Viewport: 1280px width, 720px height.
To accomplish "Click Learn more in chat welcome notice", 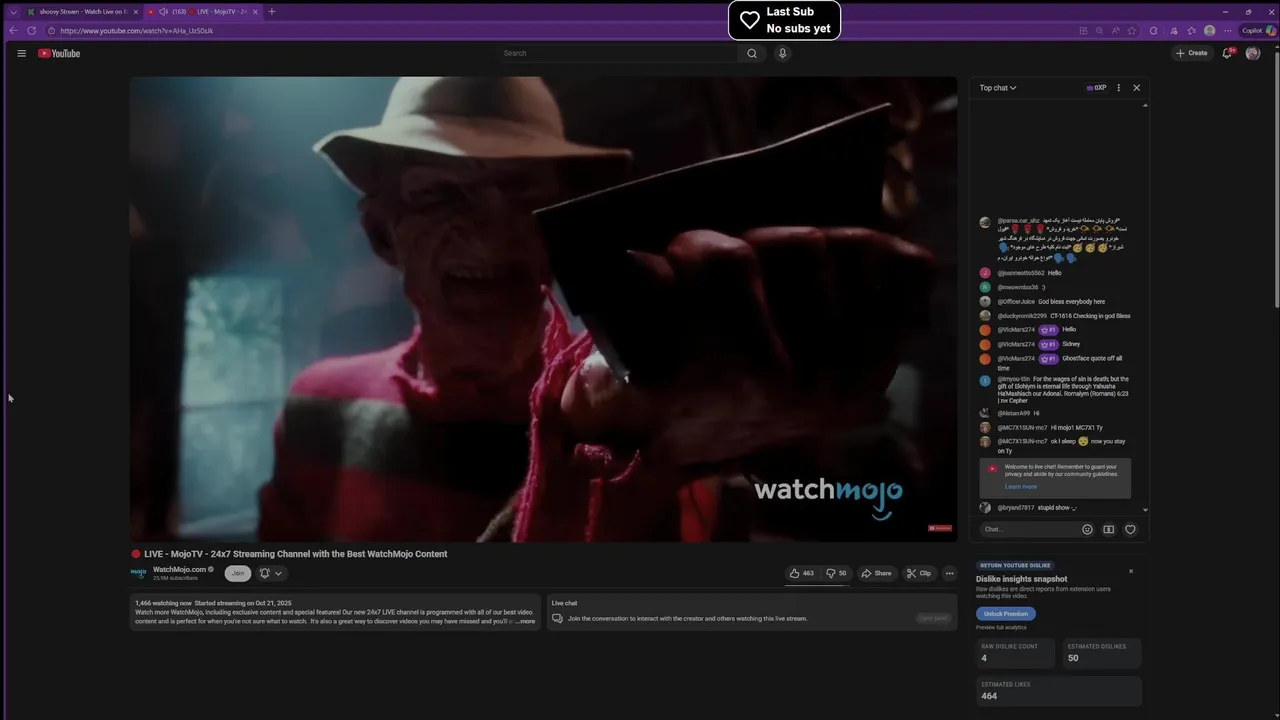I will 1021,487.
